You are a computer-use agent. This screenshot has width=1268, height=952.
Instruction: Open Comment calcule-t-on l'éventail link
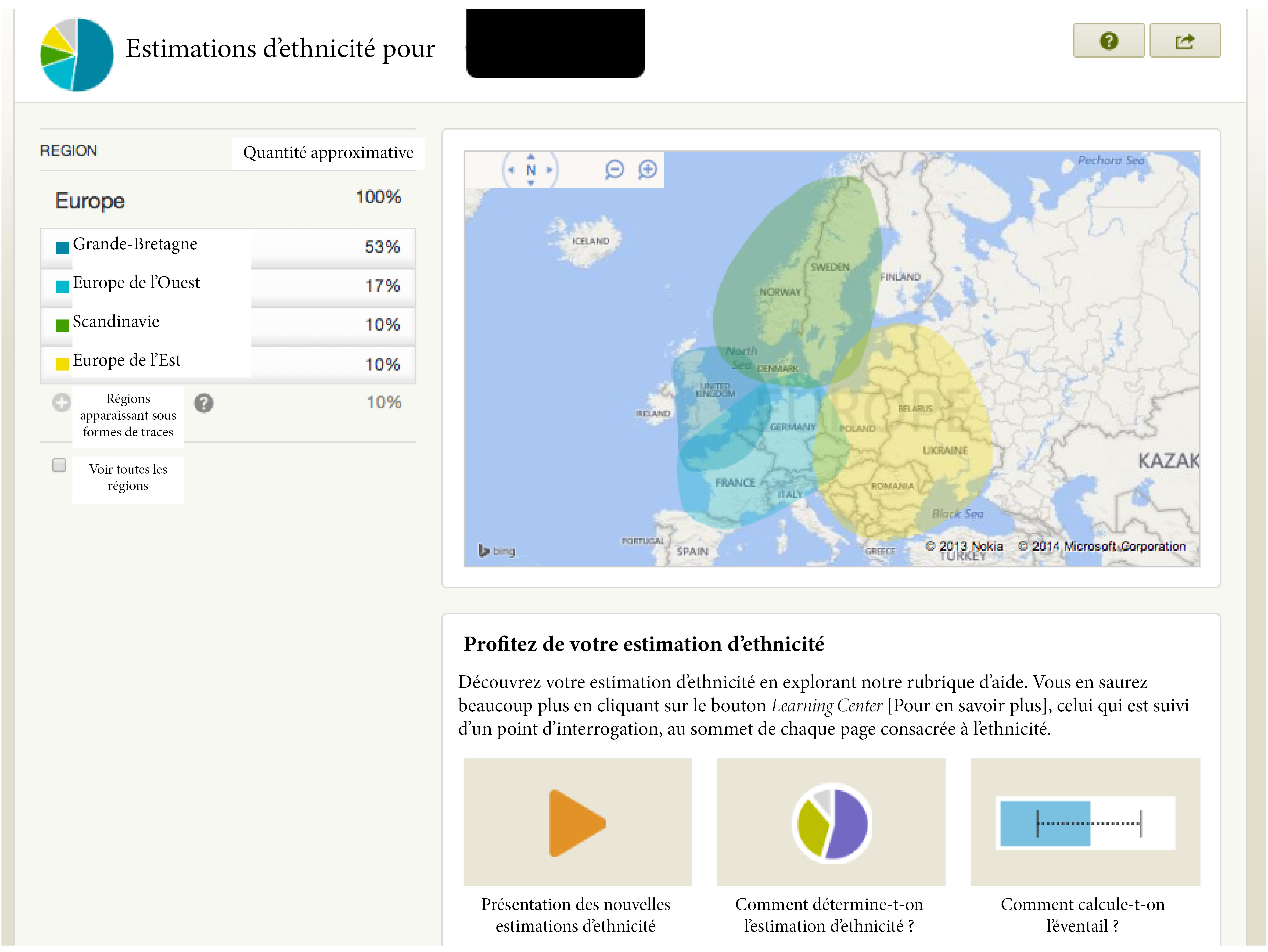[1082, 915]
